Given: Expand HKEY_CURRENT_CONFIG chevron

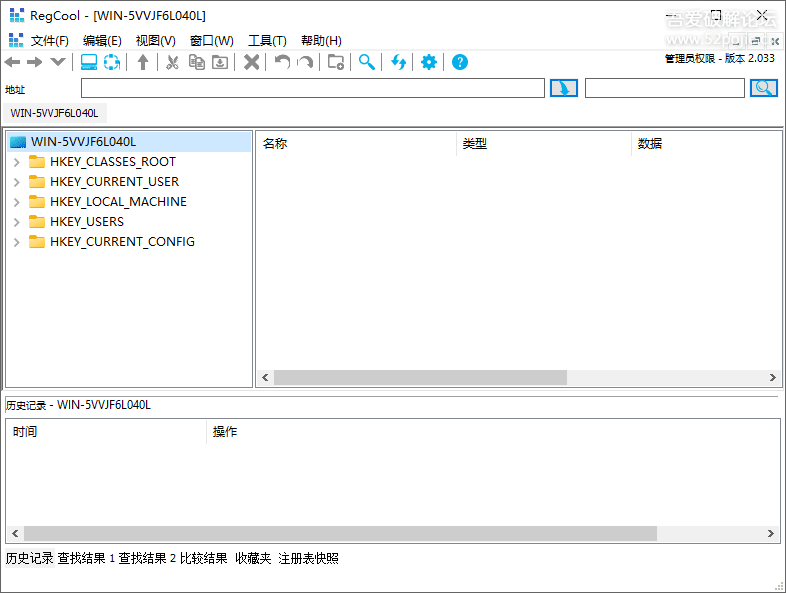Looking at the screenshot, I should tap(17, 242).
